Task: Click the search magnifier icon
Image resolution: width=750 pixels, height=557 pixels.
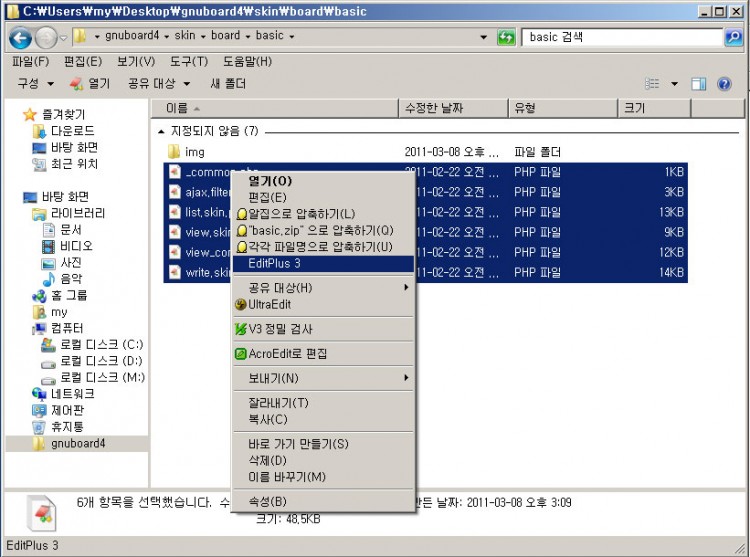Action: (734, 37)
